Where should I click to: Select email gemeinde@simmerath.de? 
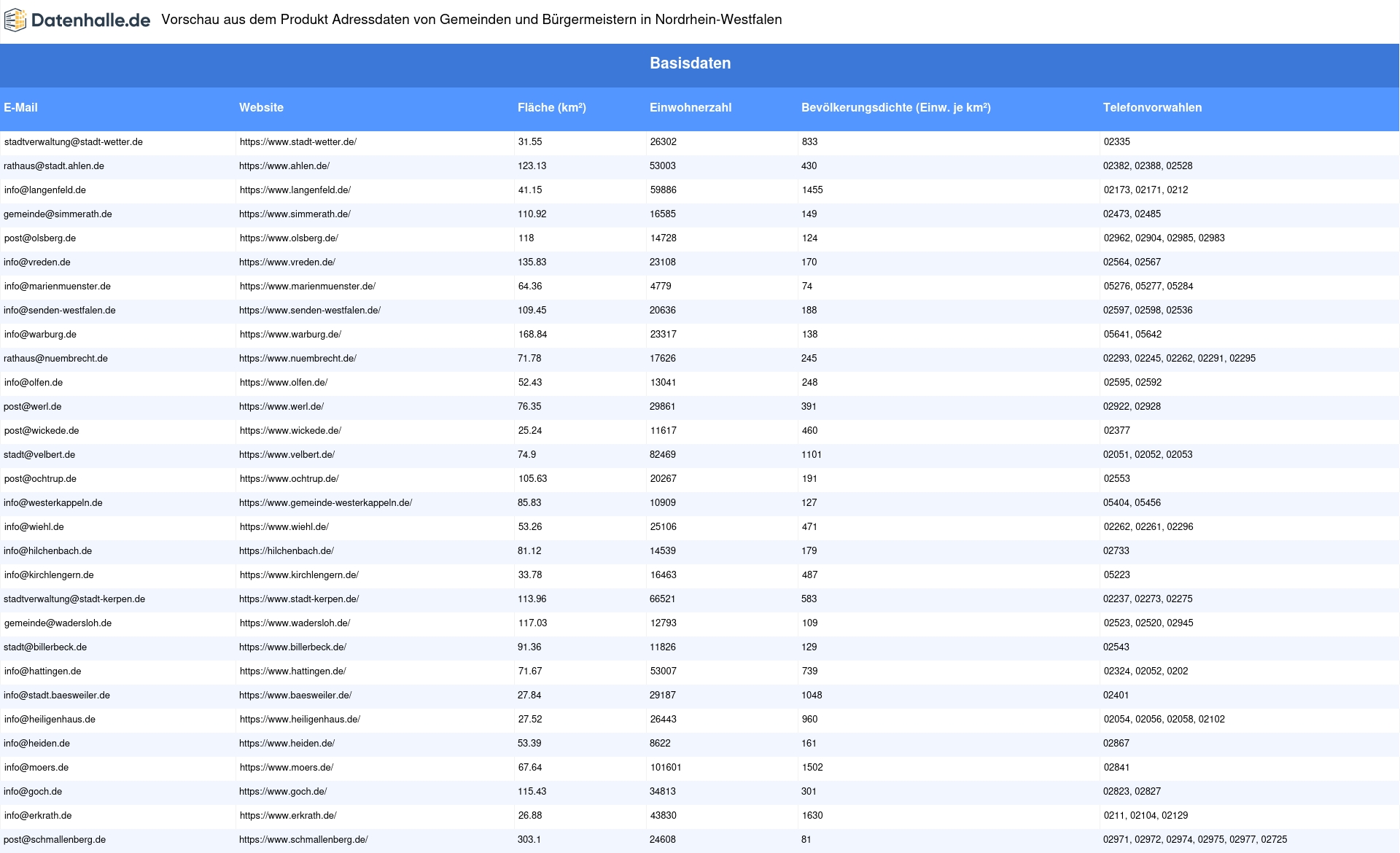coord(58,214)
